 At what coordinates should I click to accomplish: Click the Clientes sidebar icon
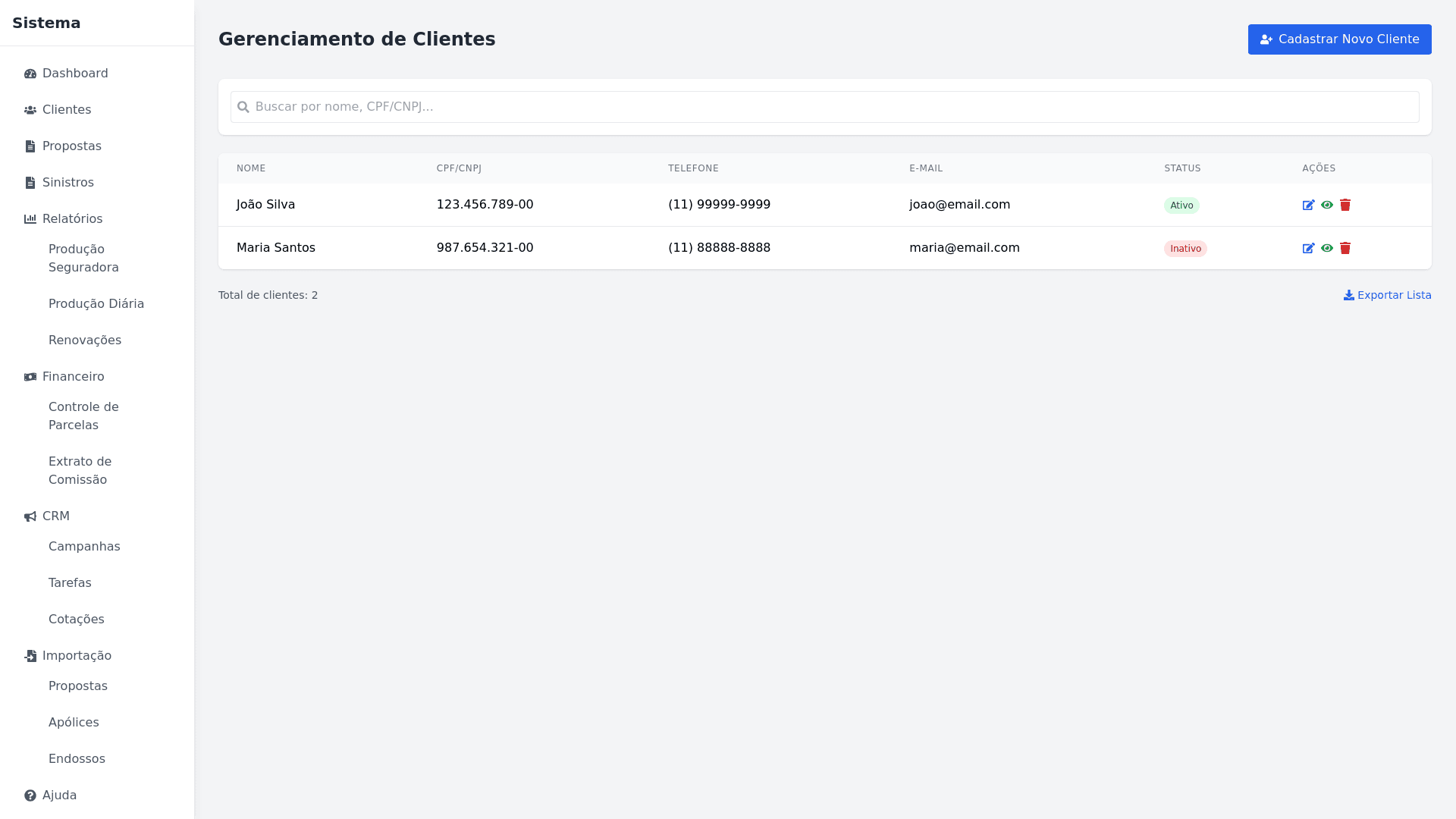pyautogui.click(x=30, y=110)
